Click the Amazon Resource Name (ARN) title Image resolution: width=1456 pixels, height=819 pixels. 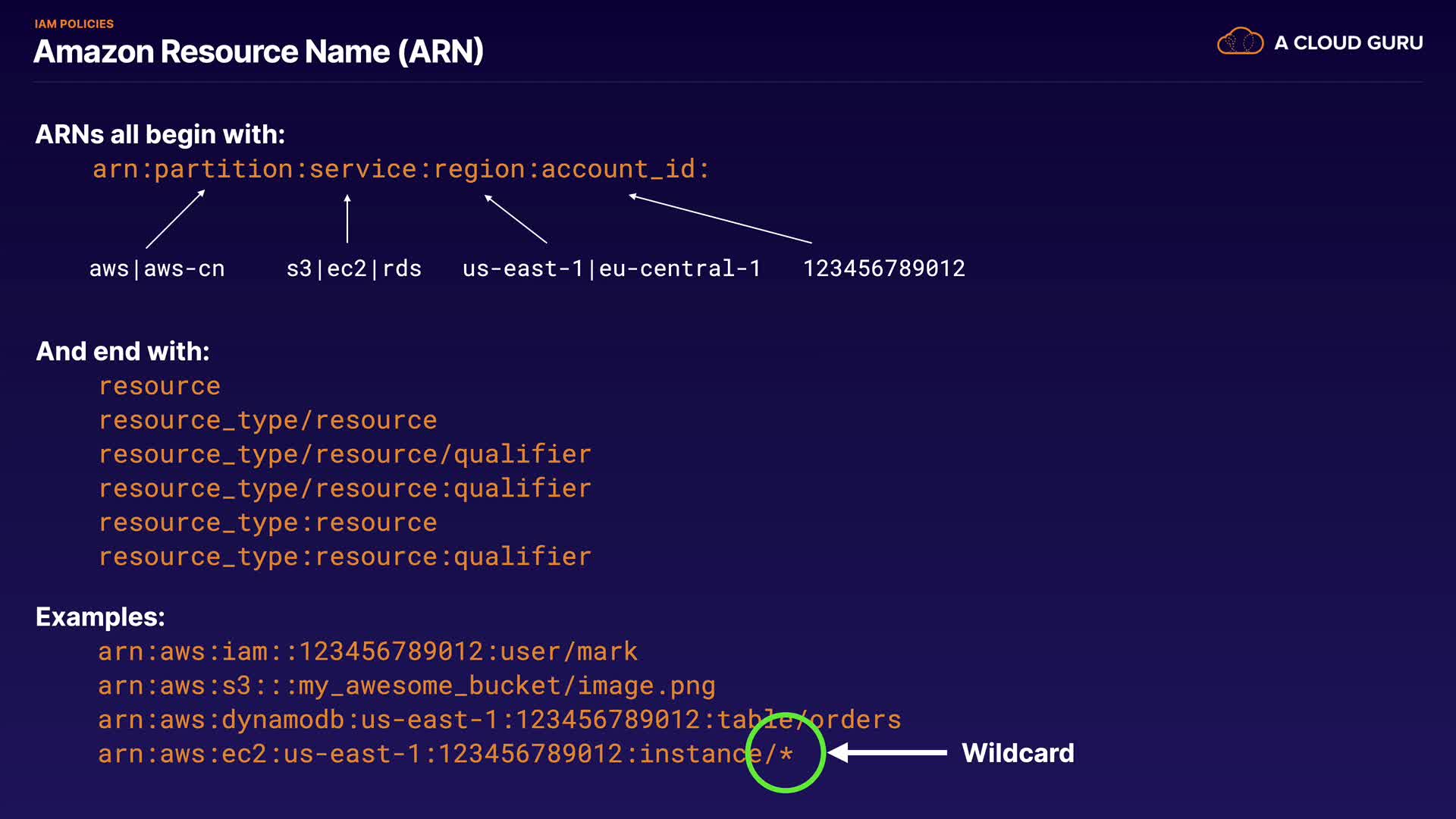(x=259, y=52)
